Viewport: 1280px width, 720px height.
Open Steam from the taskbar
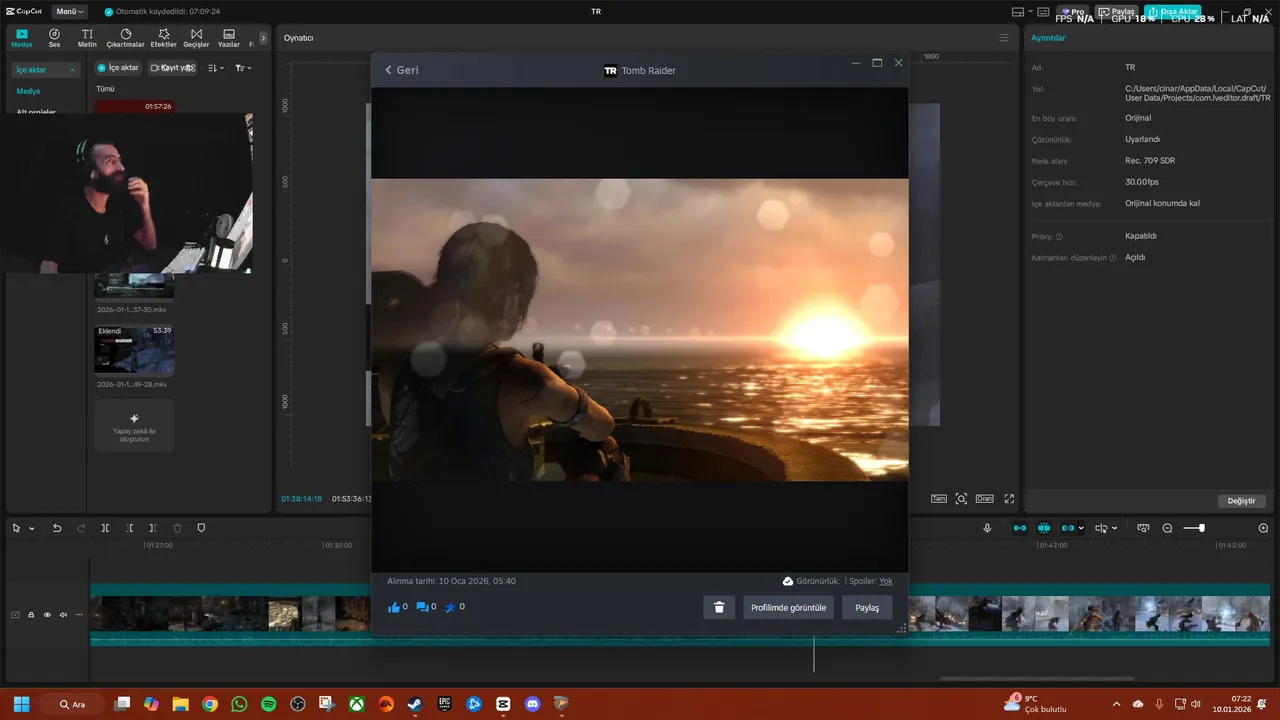pos(414,704)
